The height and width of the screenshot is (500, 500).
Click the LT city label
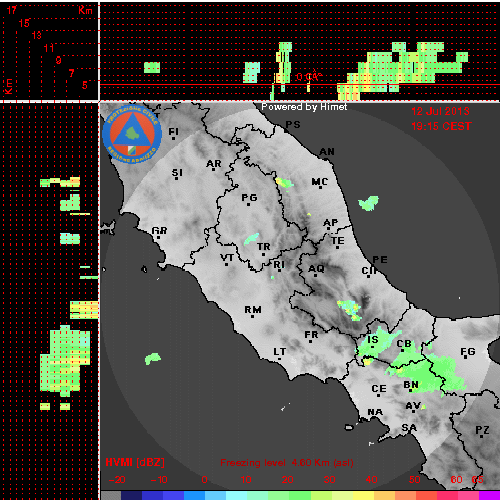click(x=279, y=352)
